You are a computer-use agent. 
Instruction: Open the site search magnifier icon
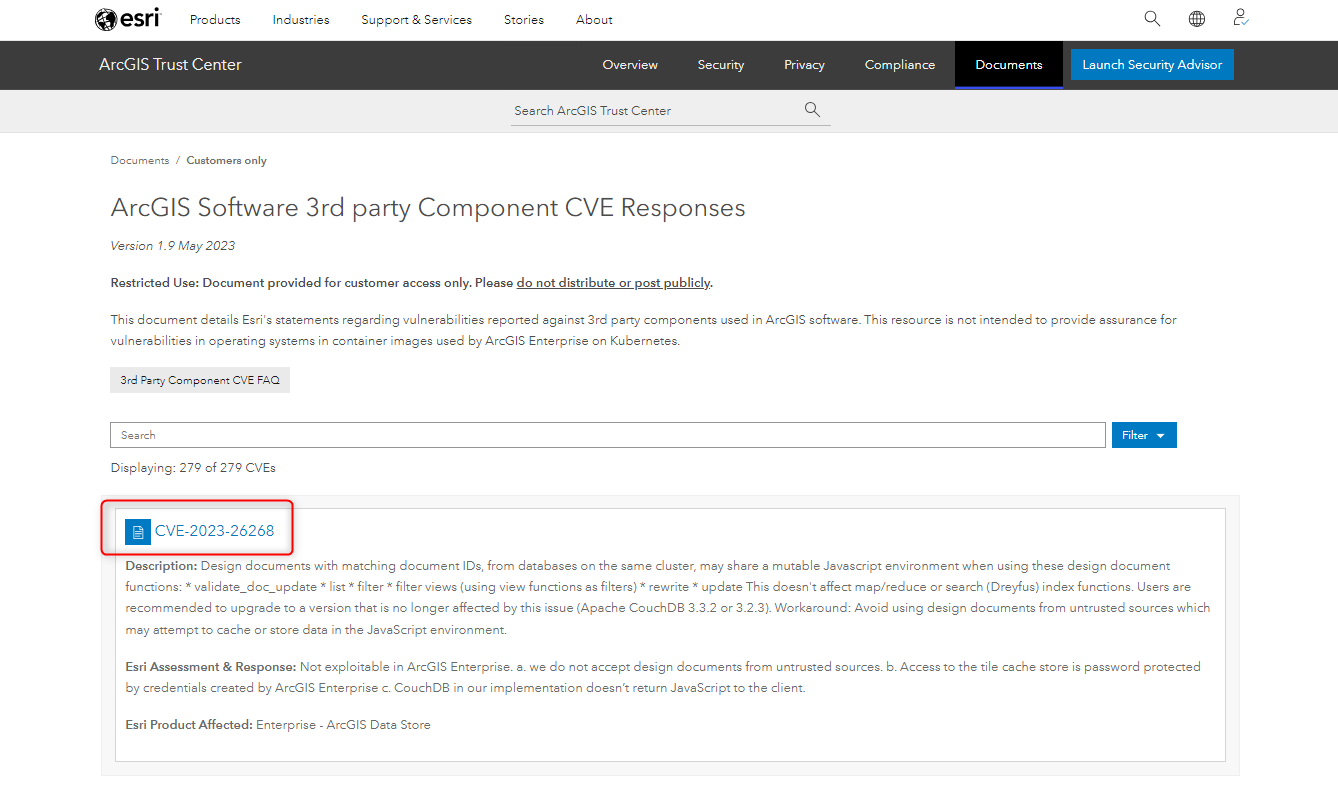(x=1152, y=19)
